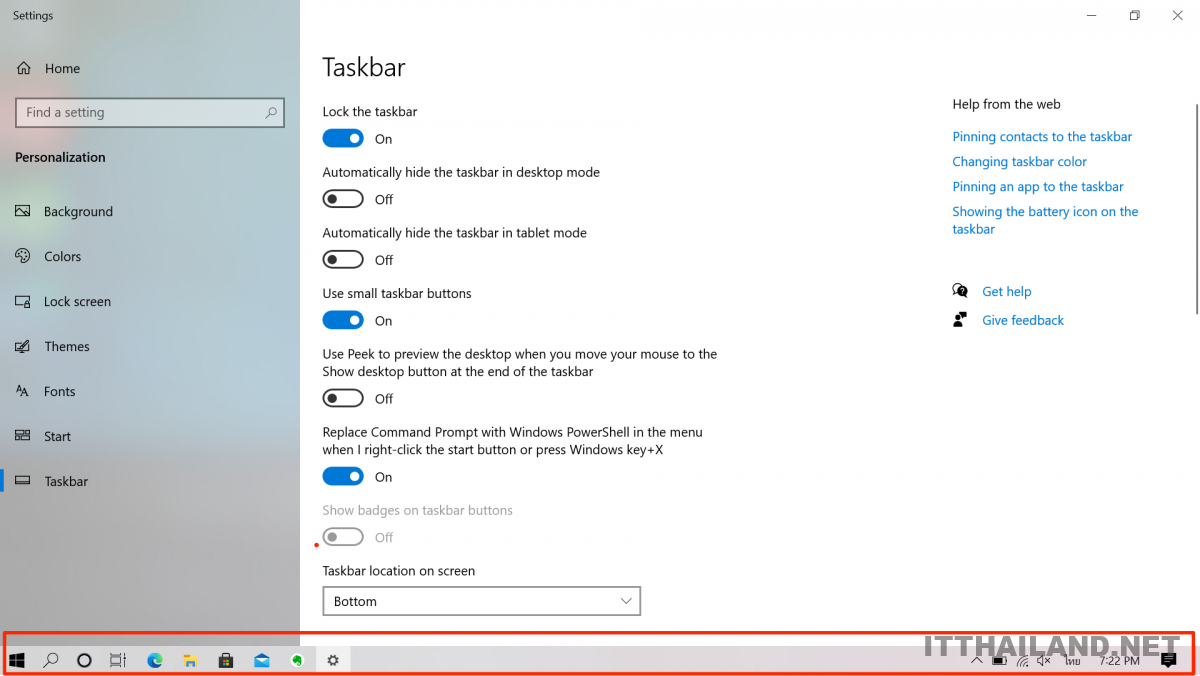The image size is (1200, 676).
Task: Click the Give feedback link
Action: click(1023, 320)
